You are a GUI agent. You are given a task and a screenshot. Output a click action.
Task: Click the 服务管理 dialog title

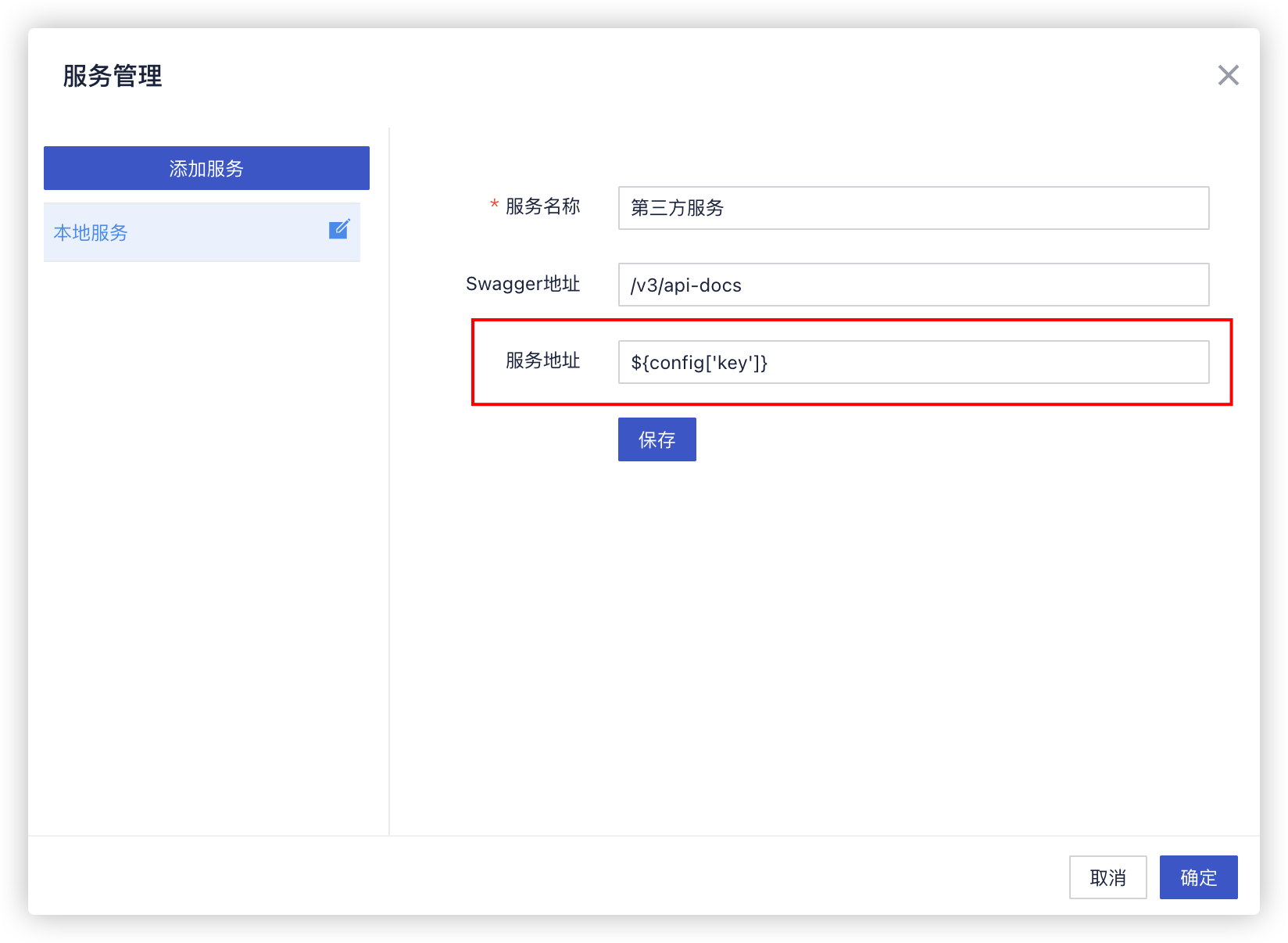pyautogui.click(x=113, y=76)
